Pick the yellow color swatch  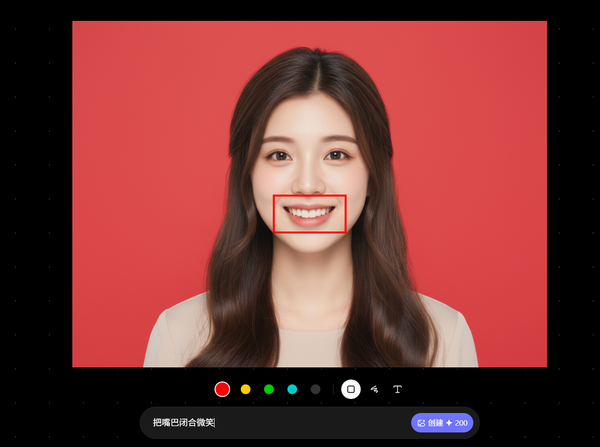246,389
